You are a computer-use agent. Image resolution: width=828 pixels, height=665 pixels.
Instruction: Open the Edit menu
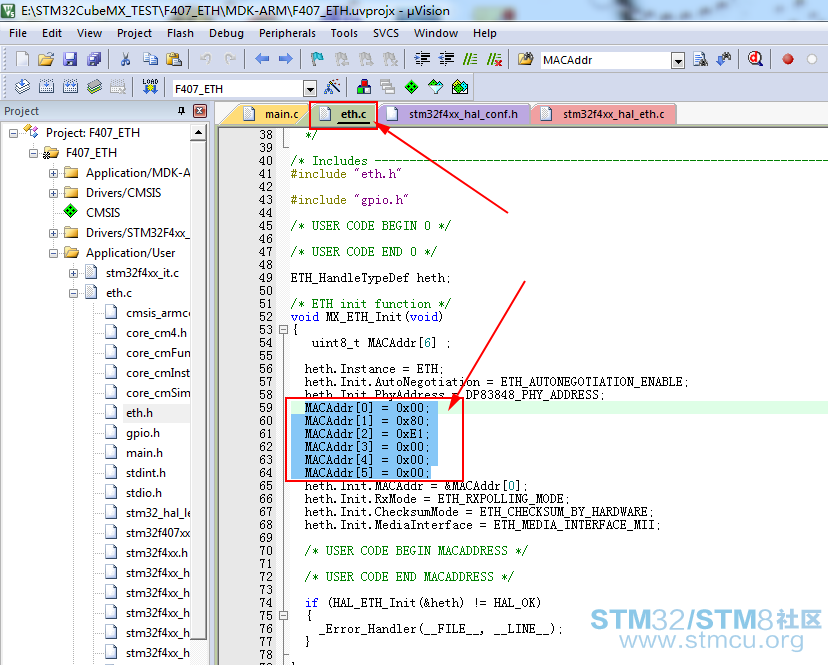point(52,33)
